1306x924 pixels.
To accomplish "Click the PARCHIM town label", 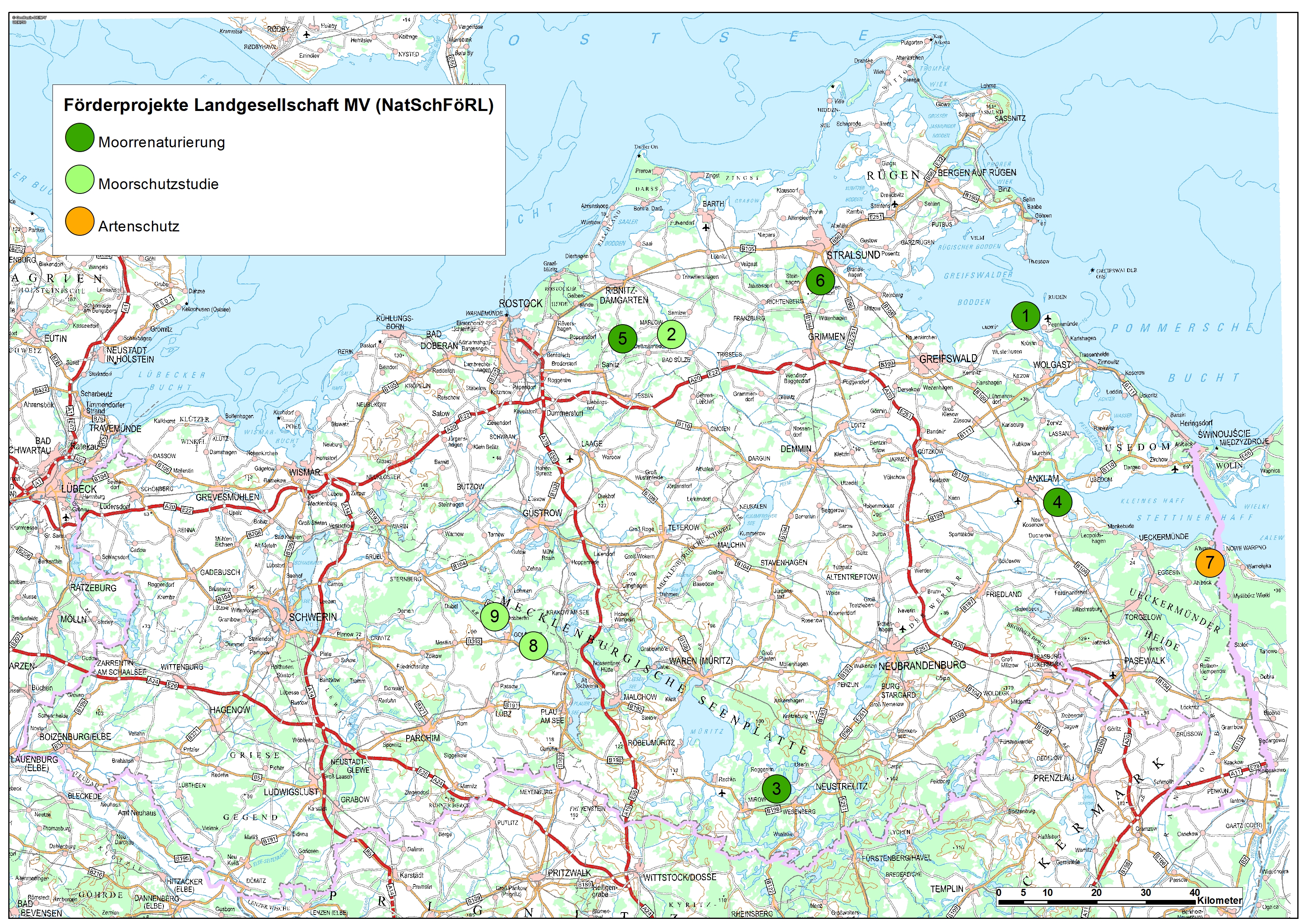I will coord(422,738).
